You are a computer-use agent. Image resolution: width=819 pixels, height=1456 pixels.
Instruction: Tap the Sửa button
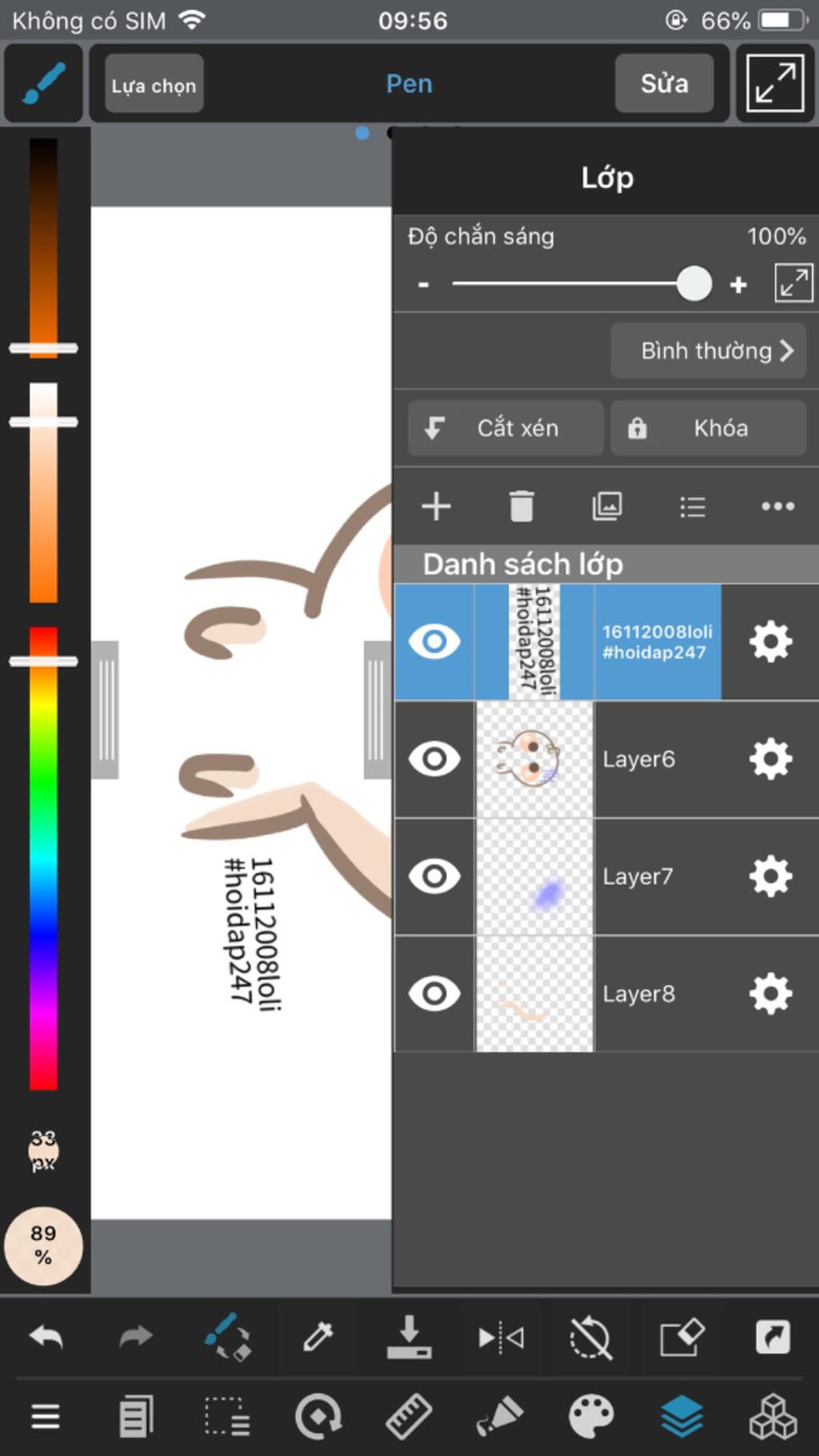click(x=664, y=83)
